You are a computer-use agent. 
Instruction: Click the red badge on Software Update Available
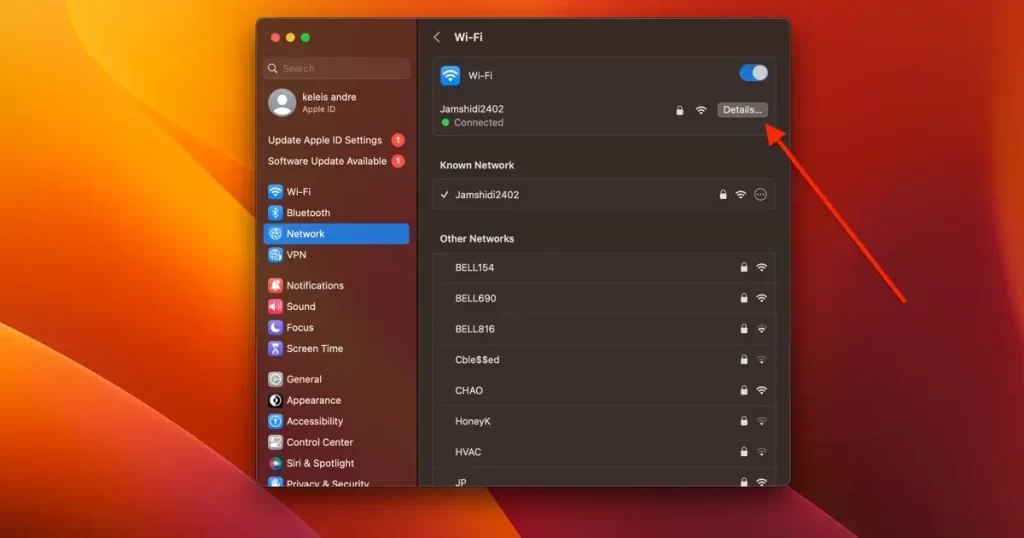[398, 161]
